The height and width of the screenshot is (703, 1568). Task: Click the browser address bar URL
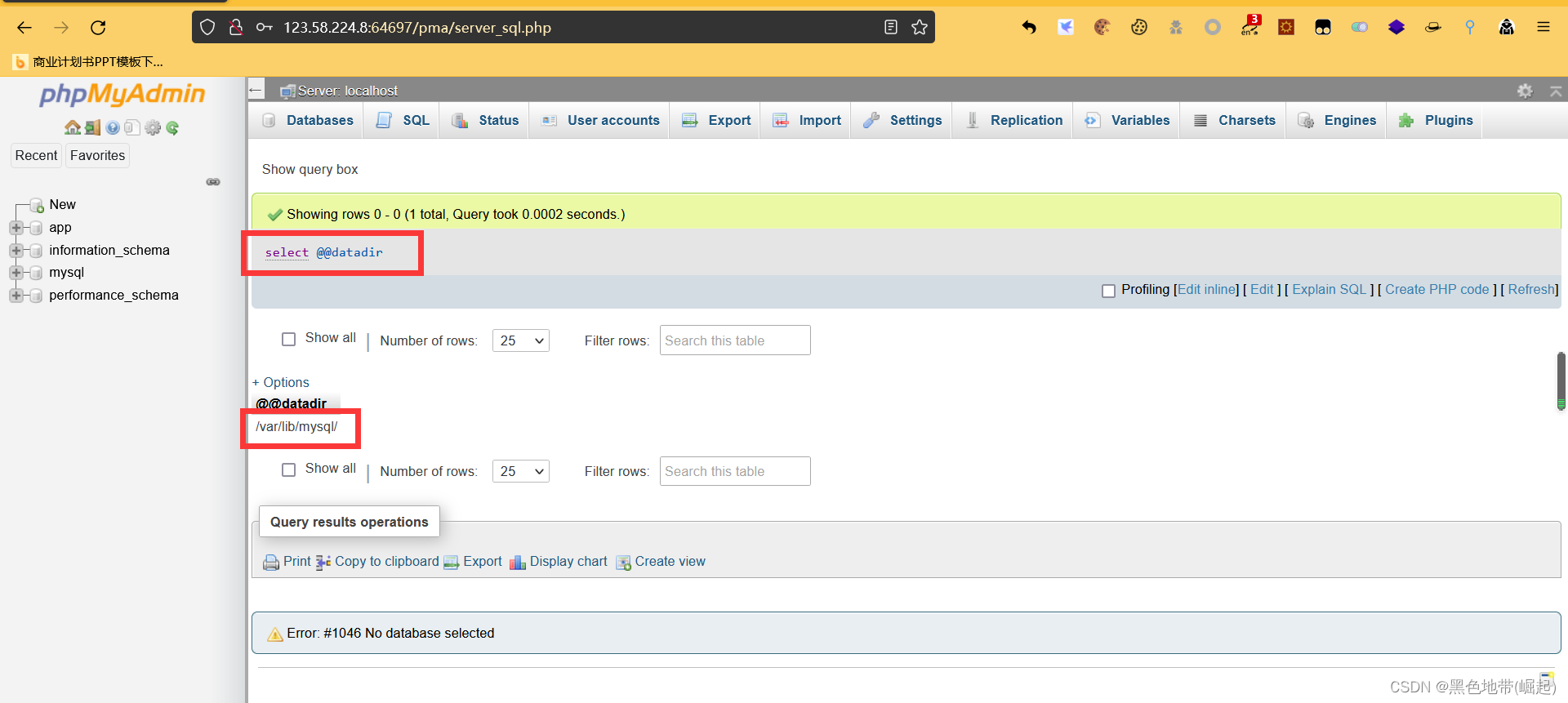[x=417, y=27]
